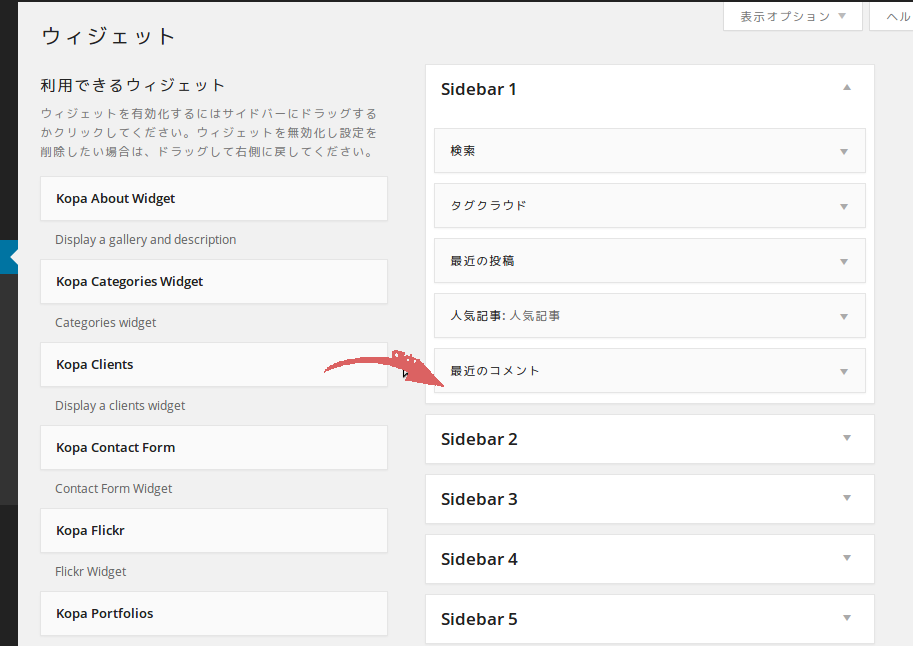Select the Kopa Portfolios widget
913x646 pixels.
point(104,614)
